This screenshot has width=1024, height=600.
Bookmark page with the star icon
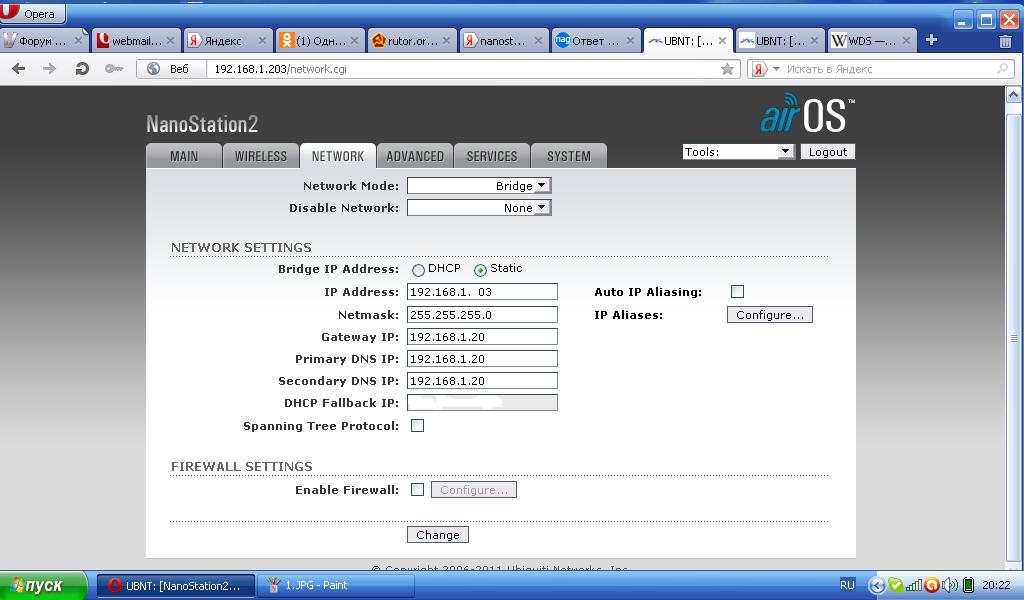click(x=727, y=69)
